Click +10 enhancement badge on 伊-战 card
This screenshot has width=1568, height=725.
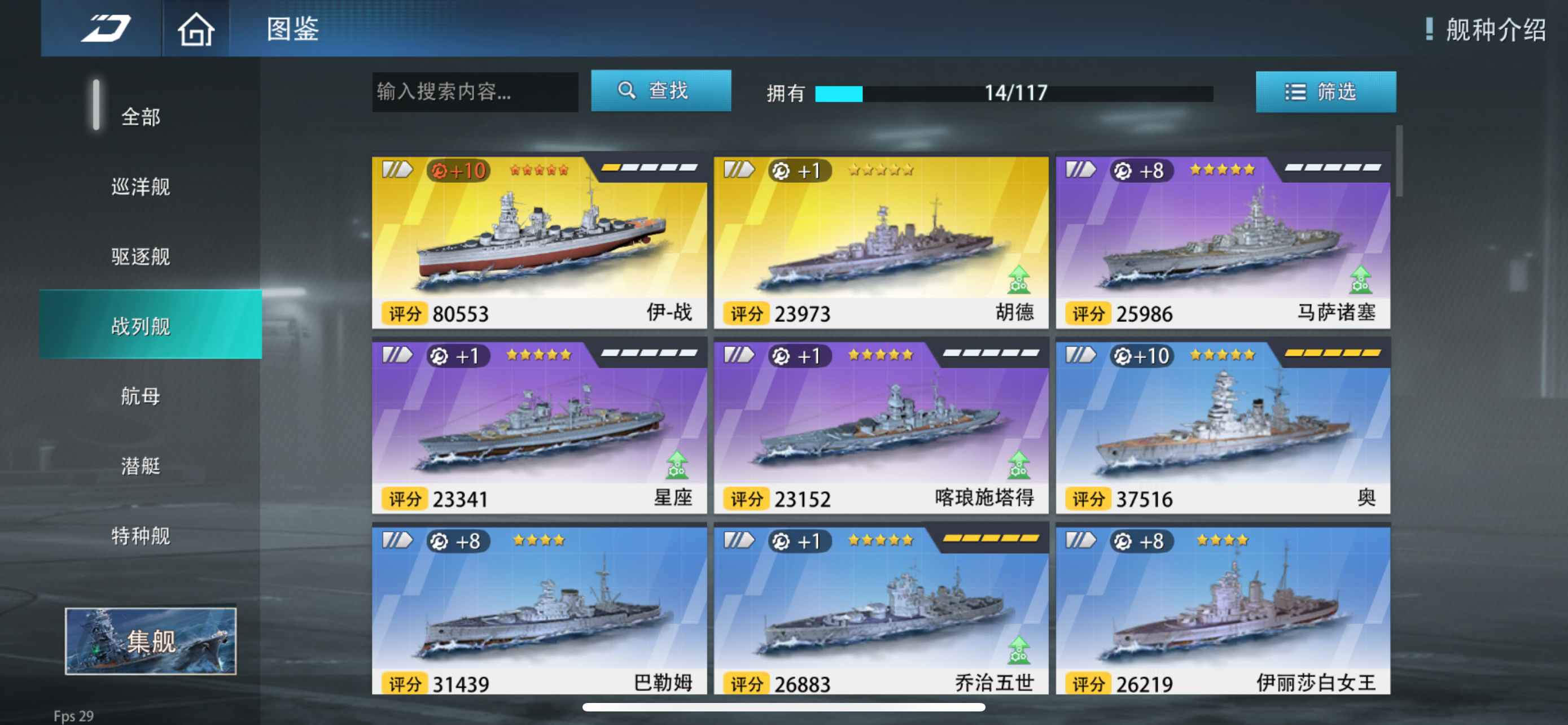458,171
